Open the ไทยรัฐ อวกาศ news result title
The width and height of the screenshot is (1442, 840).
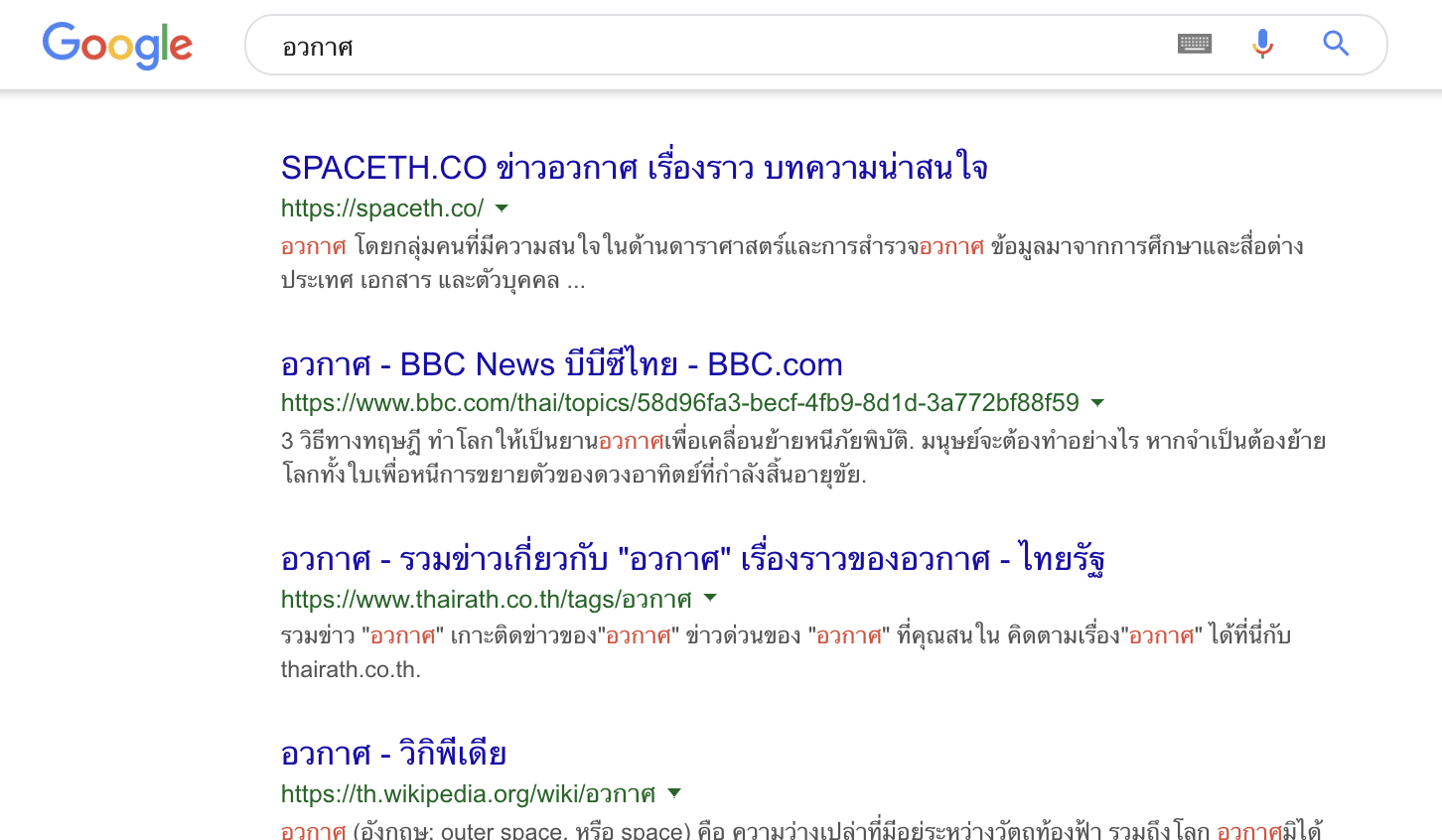tap(692, 559)
